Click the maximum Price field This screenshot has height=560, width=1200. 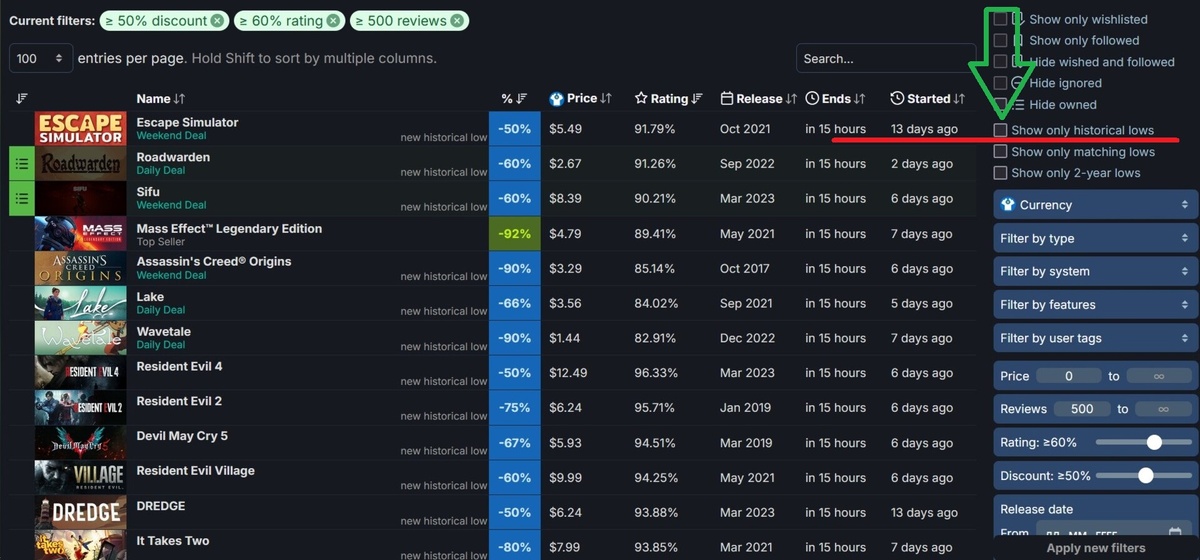click(x=1159, y=376)
